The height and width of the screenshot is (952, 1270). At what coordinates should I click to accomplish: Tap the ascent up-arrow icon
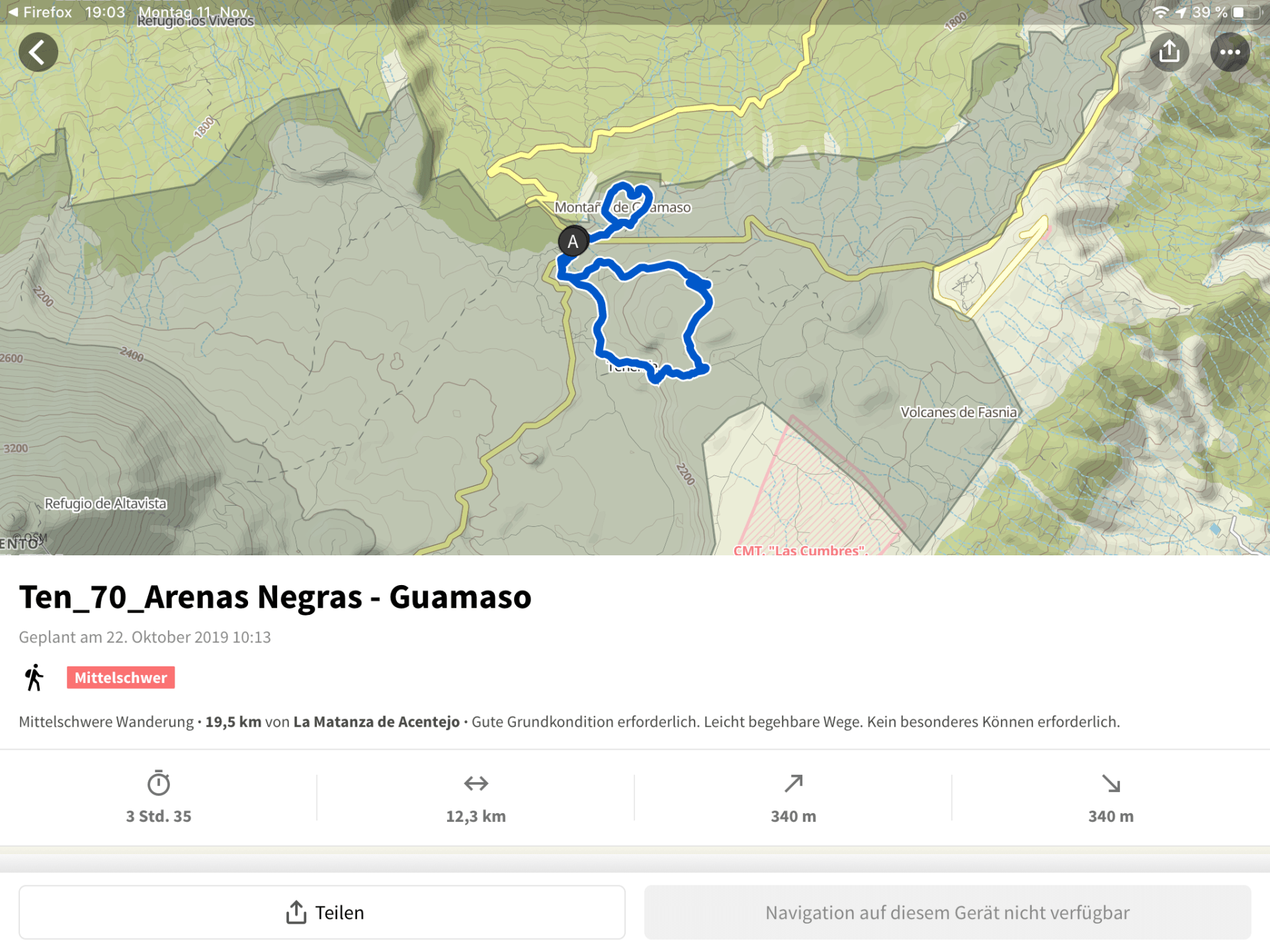point(793,783)
